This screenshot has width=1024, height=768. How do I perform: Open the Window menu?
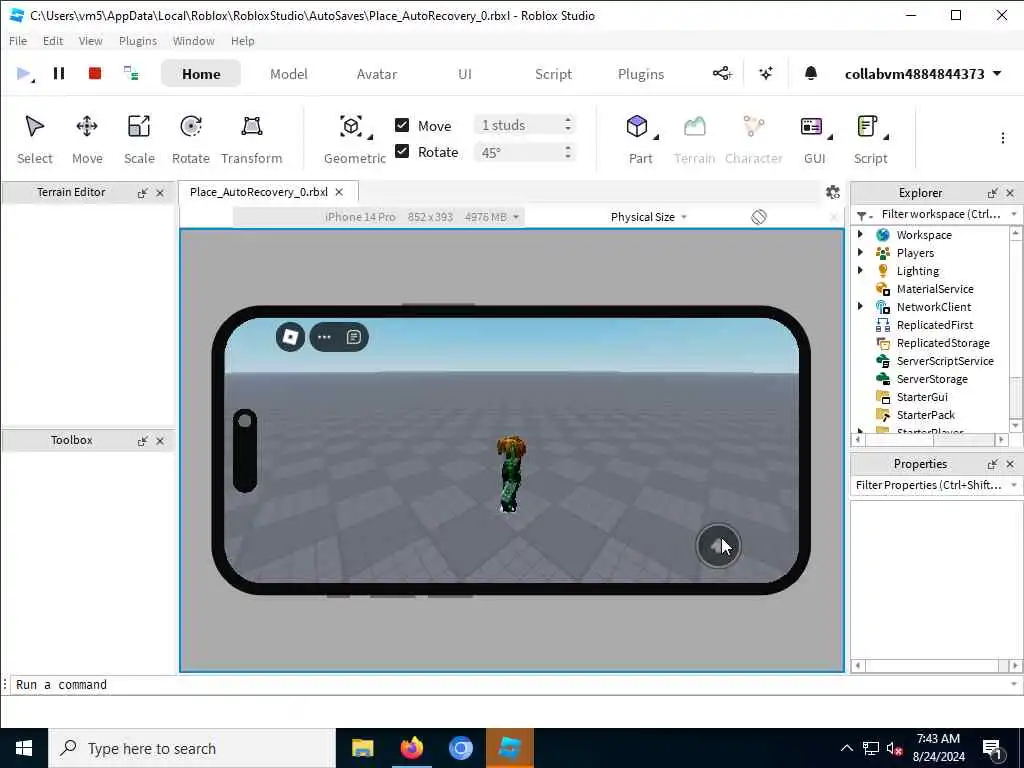[193, 40]
